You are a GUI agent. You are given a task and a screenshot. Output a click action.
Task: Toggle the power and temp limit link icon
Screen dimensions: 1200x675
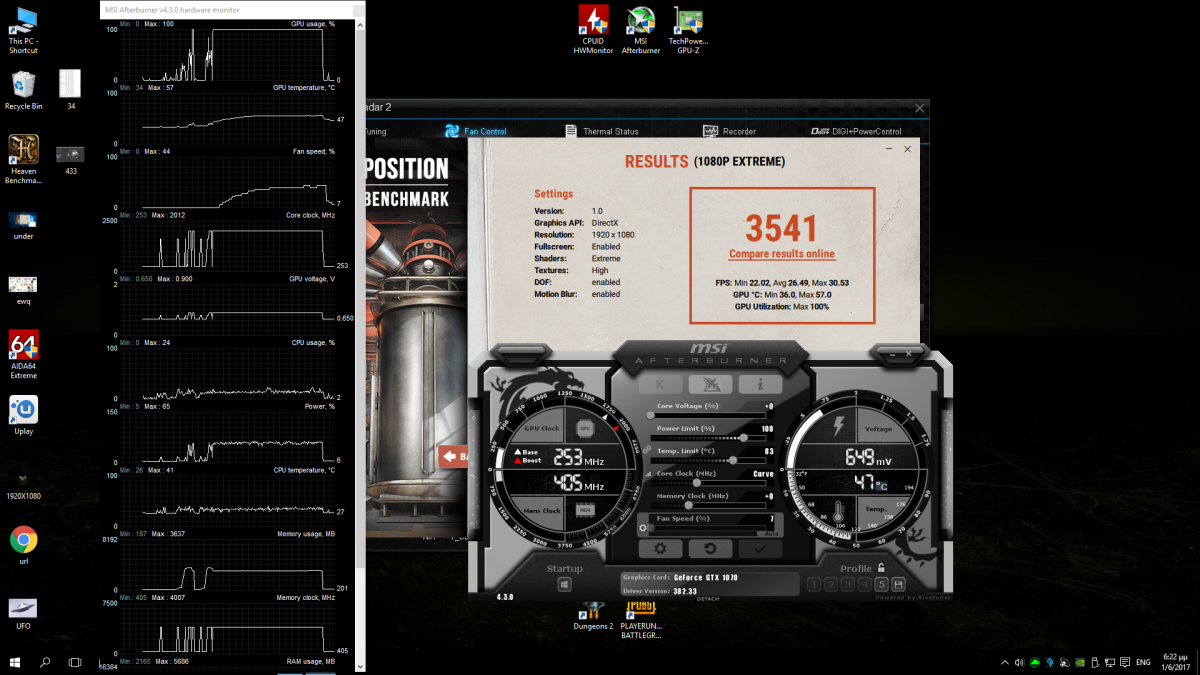(648, 449)
